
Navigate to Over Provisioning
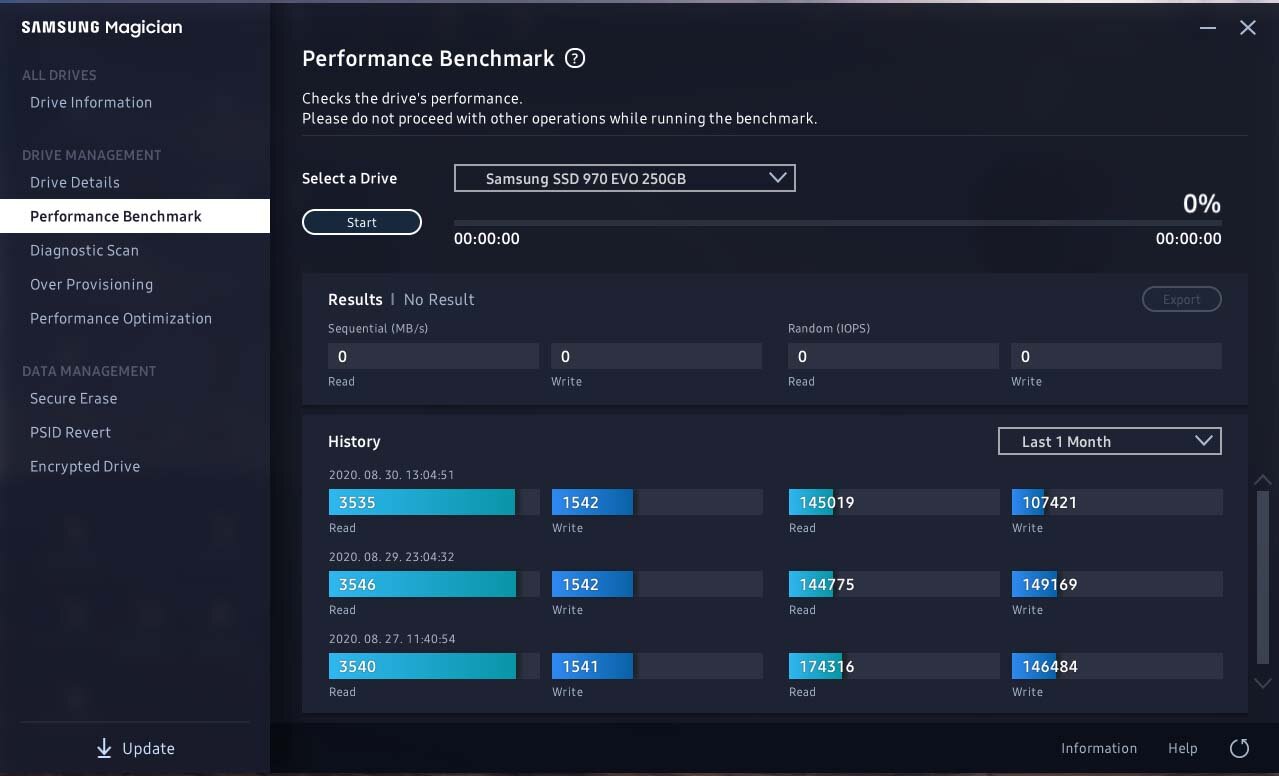pyautogui.click(x=91, y=284)
